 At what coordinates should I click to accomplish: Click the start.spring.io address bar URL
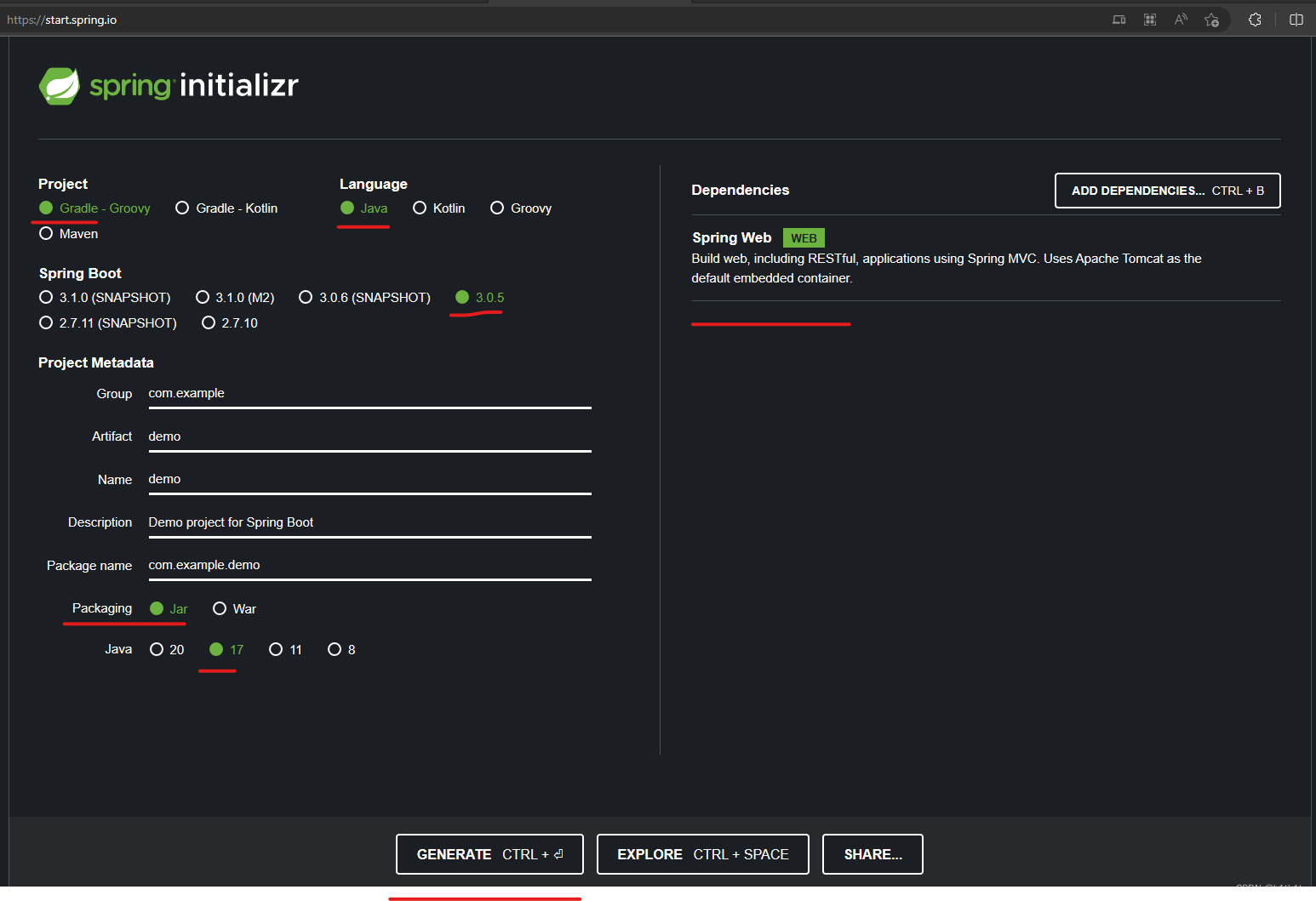pyautogui.click(x=62, y=20)
